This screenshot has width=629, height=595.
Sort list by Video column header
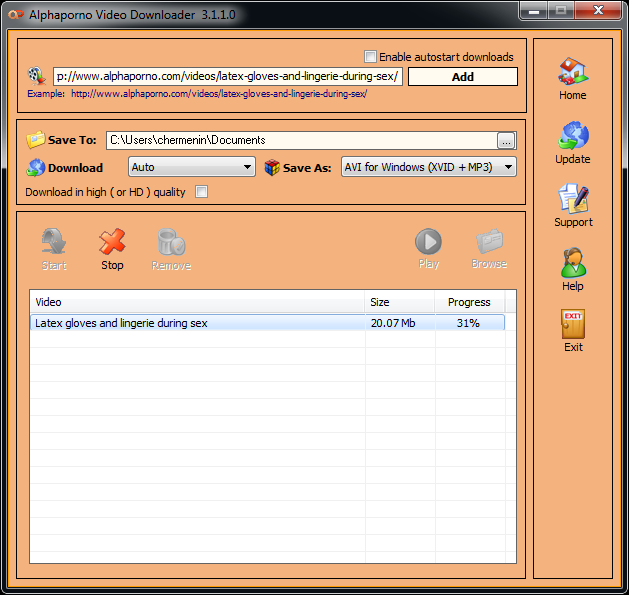coord(197,302)
